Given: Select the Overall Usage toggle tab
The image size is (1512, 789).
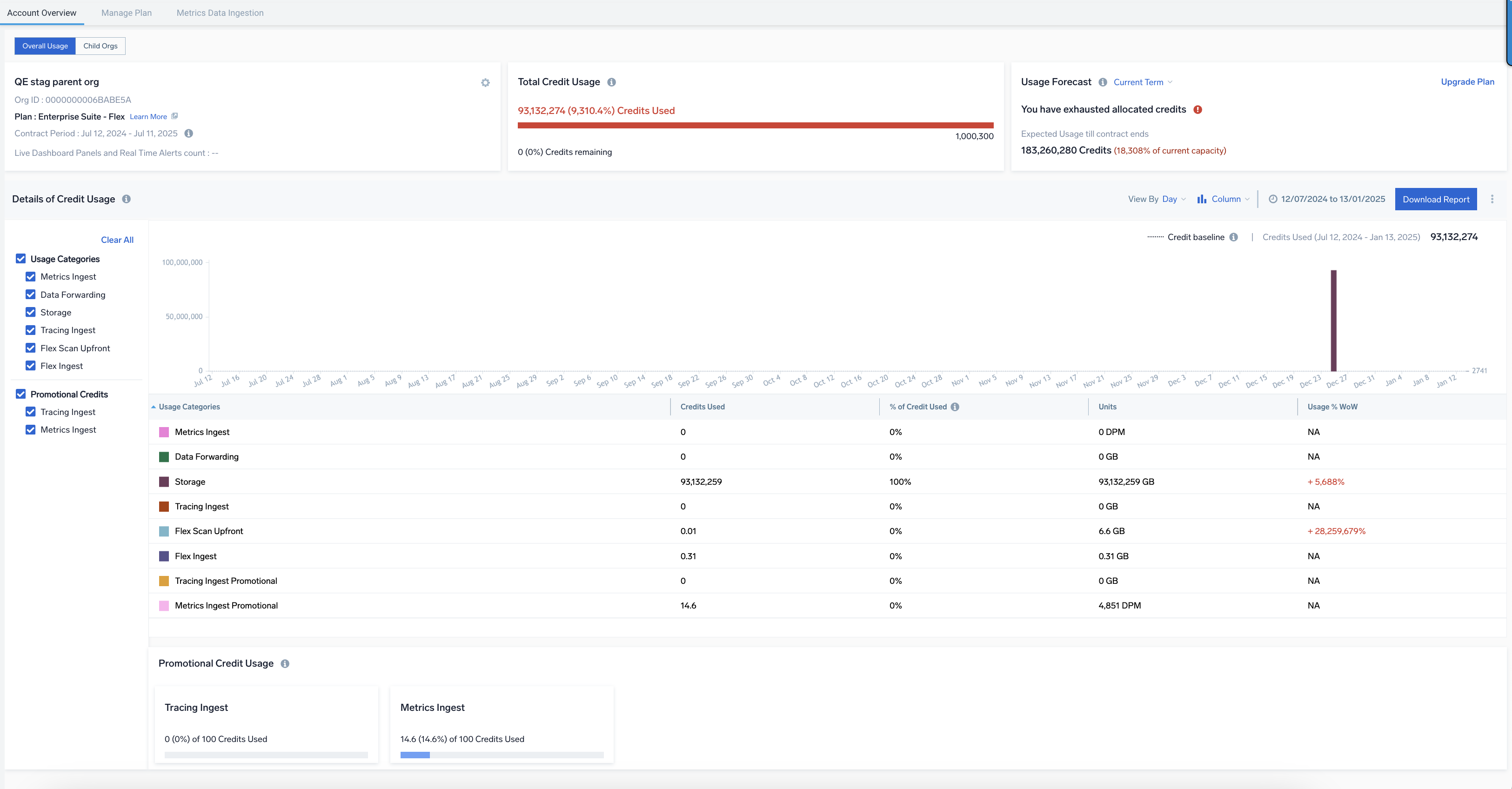Looking at the screenshot, I should (45, 46).
